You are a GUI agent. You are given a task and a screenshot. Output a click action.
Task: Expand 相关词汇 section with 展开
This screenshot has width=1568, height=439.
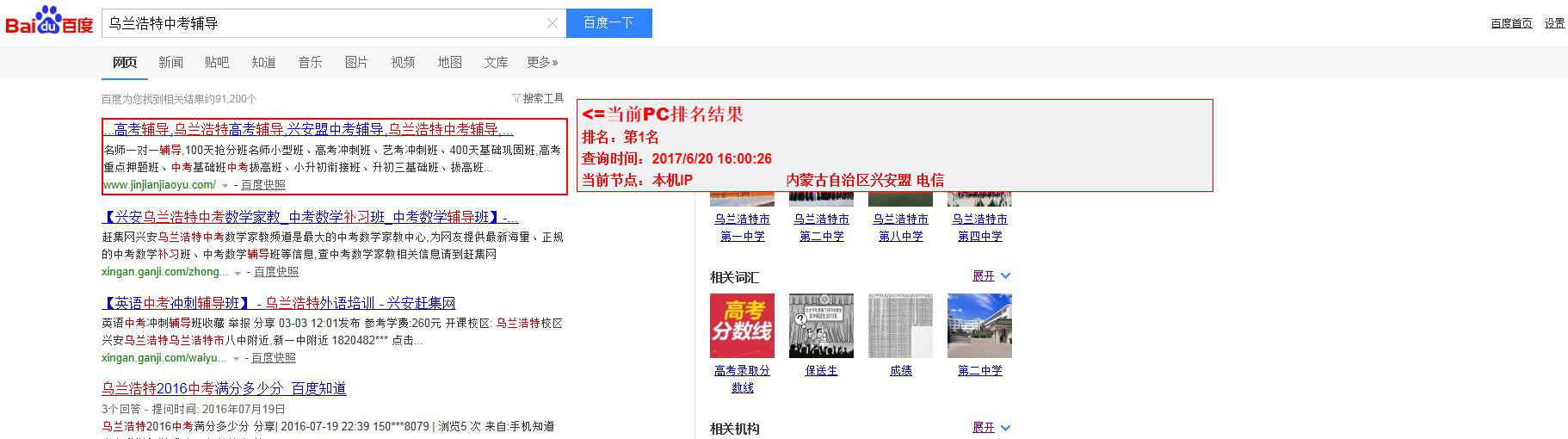tap(991, 276)
